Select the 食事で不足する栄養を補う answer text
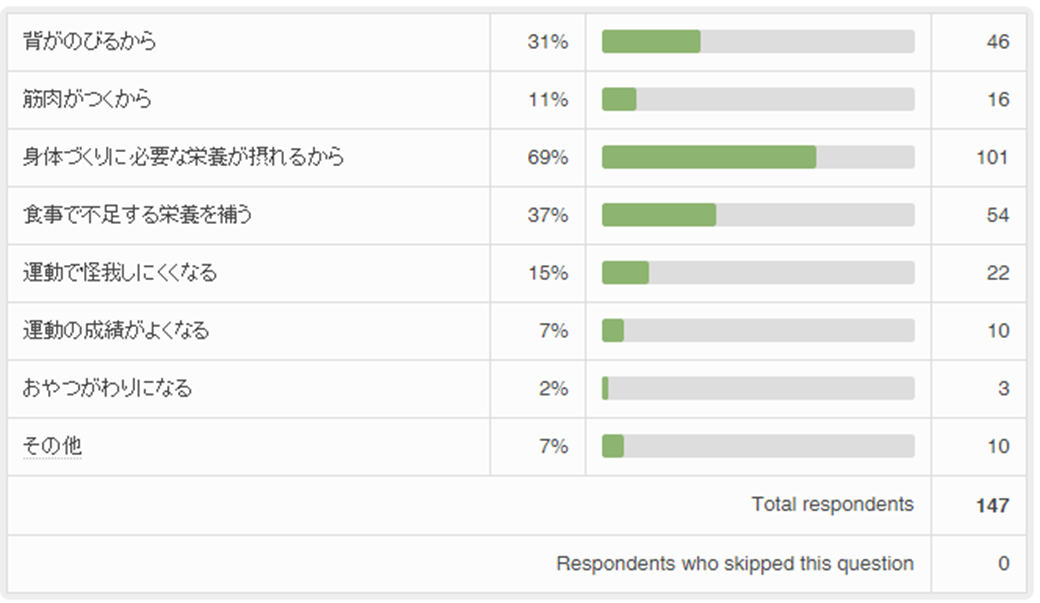 tap(137, 215)
